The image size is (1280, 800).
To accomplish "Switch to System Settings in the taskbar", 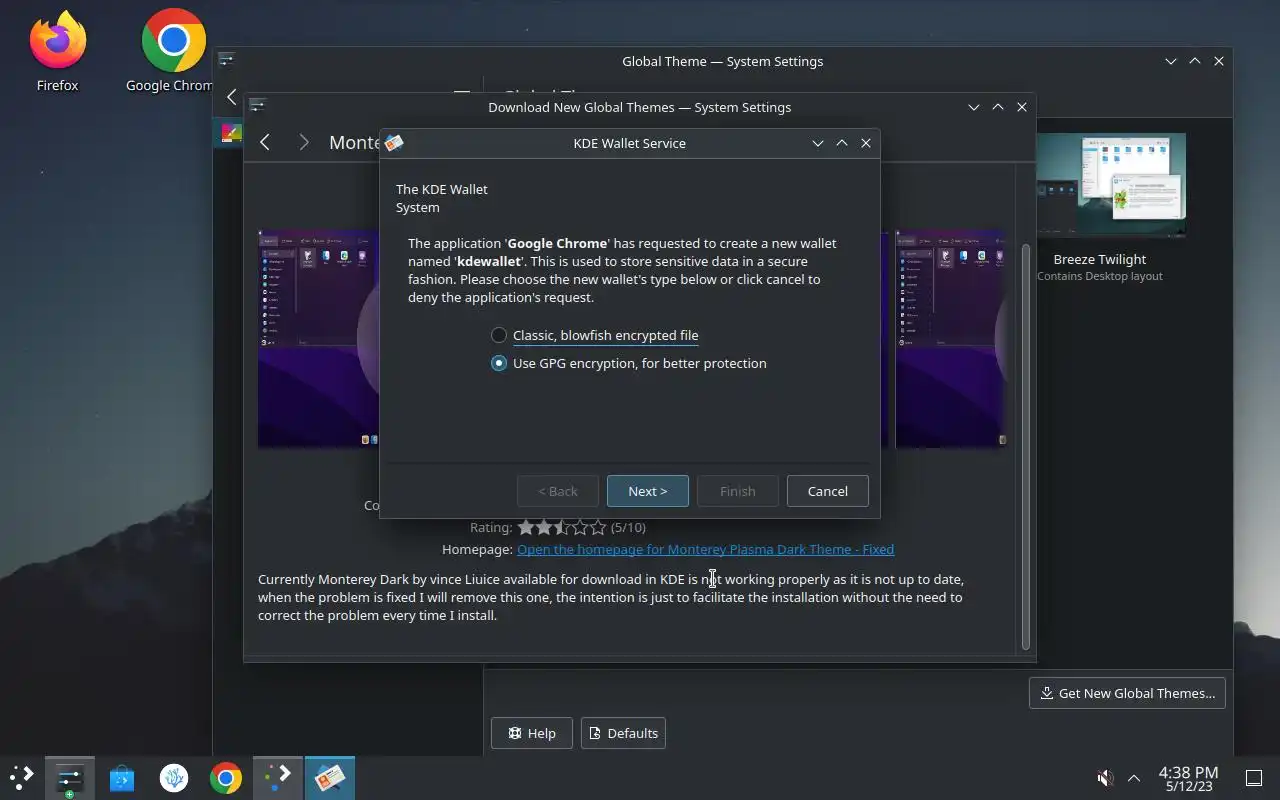I will click(x=70, y=778).
